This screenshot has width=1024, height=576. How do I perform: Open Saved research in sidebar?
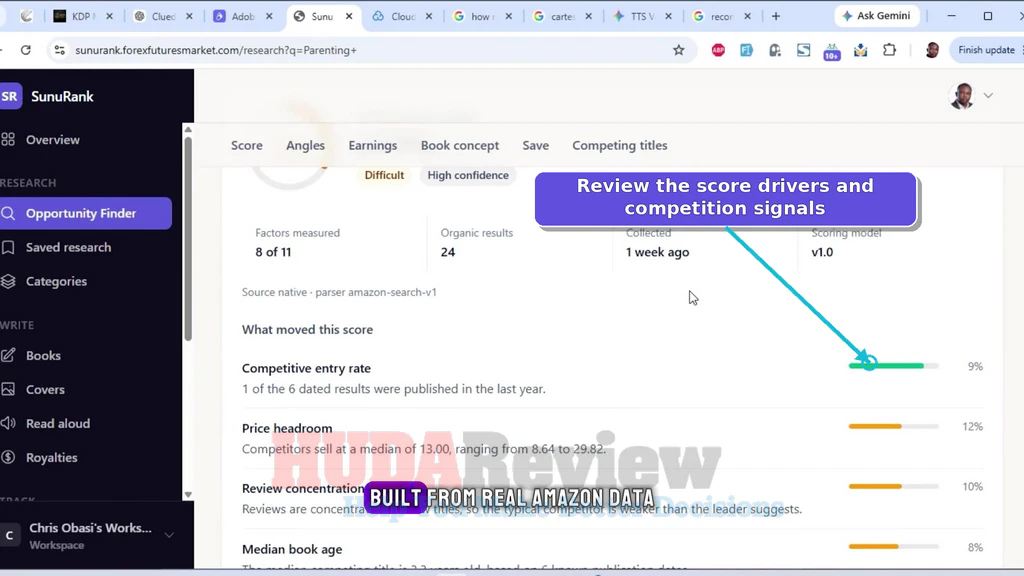[69, 248]
